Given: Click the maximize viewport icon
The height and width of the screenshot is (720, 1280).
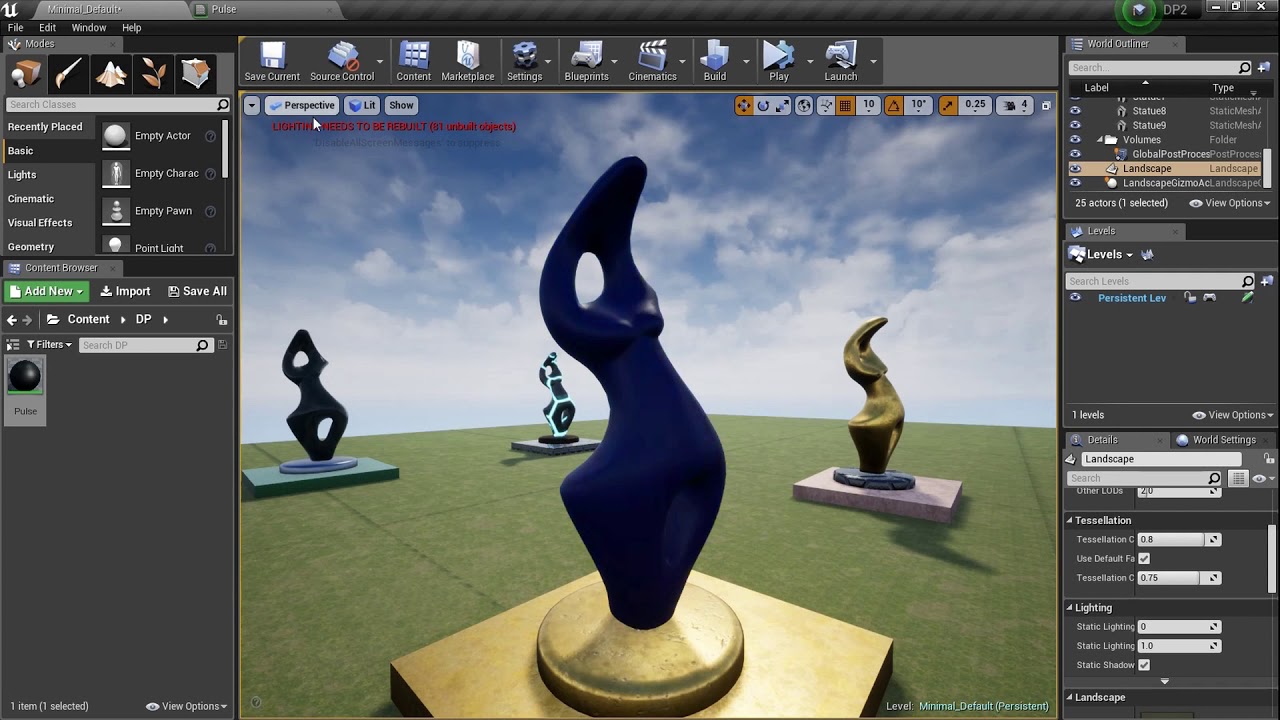Looking at the screenshot, I should pos(1046,105).
